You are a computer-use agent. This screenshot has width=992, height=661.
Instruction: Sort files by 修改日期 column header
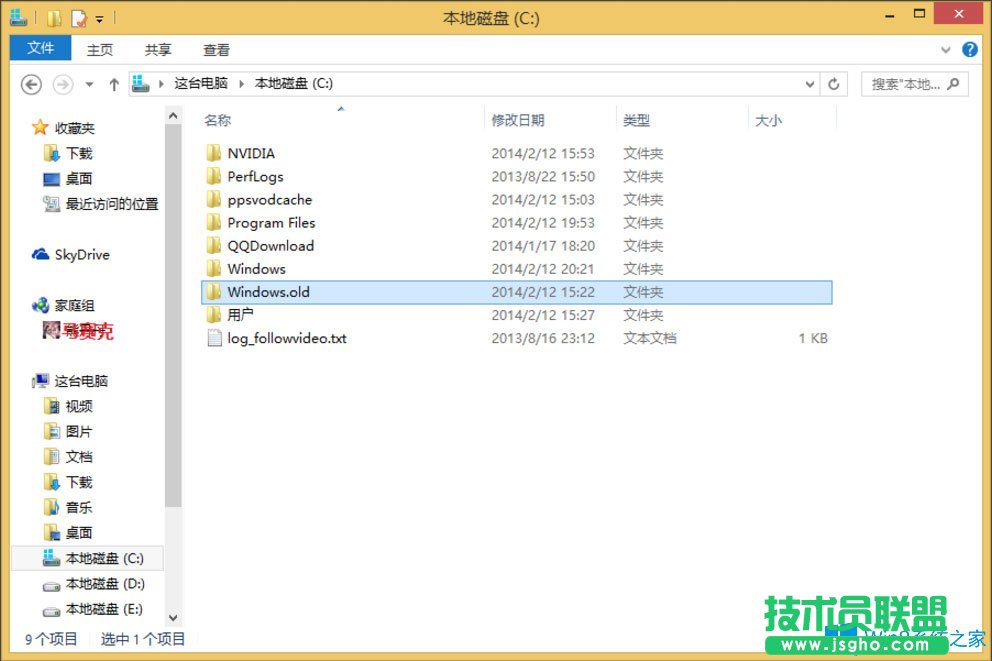tap(521, 120)
